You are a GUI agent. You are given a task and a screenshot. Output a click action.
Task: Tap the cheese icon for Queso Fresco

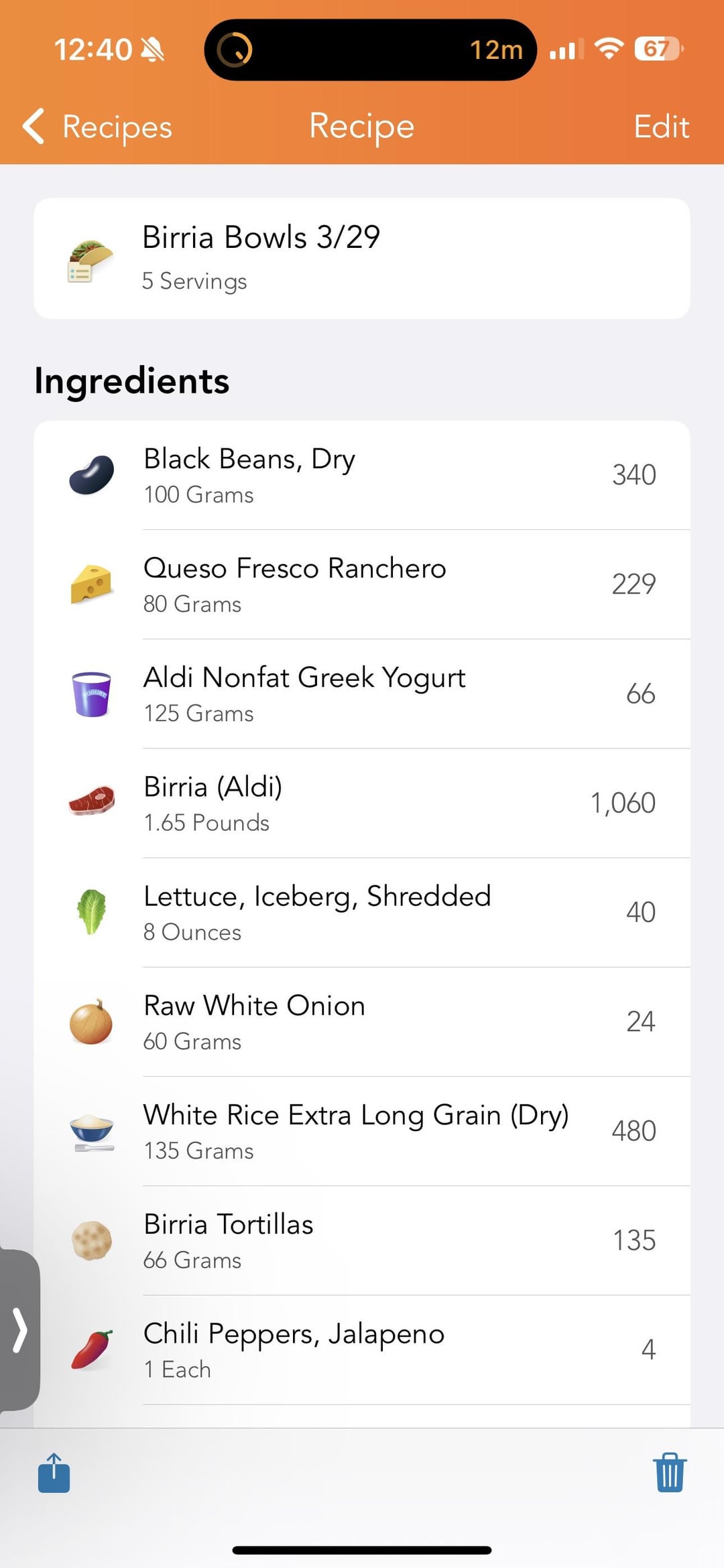click(92, 584)
